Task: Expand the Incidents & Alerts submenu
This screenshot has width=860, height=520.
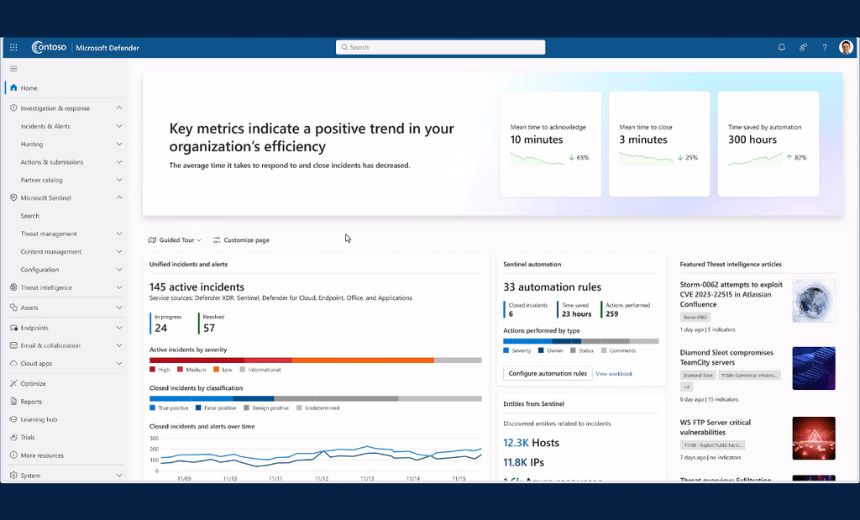Action: (x=119, y=126)
